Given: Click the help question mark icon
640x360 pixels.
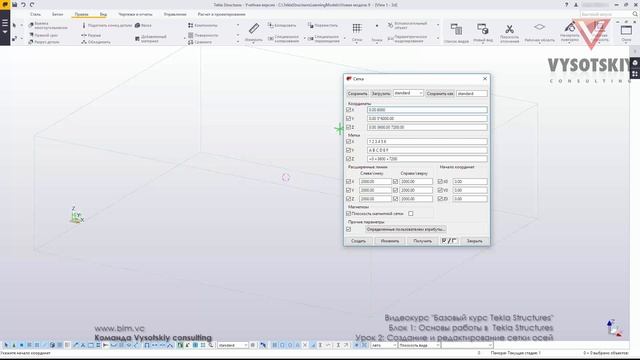Looking at the screenshot, I should 566,4.
